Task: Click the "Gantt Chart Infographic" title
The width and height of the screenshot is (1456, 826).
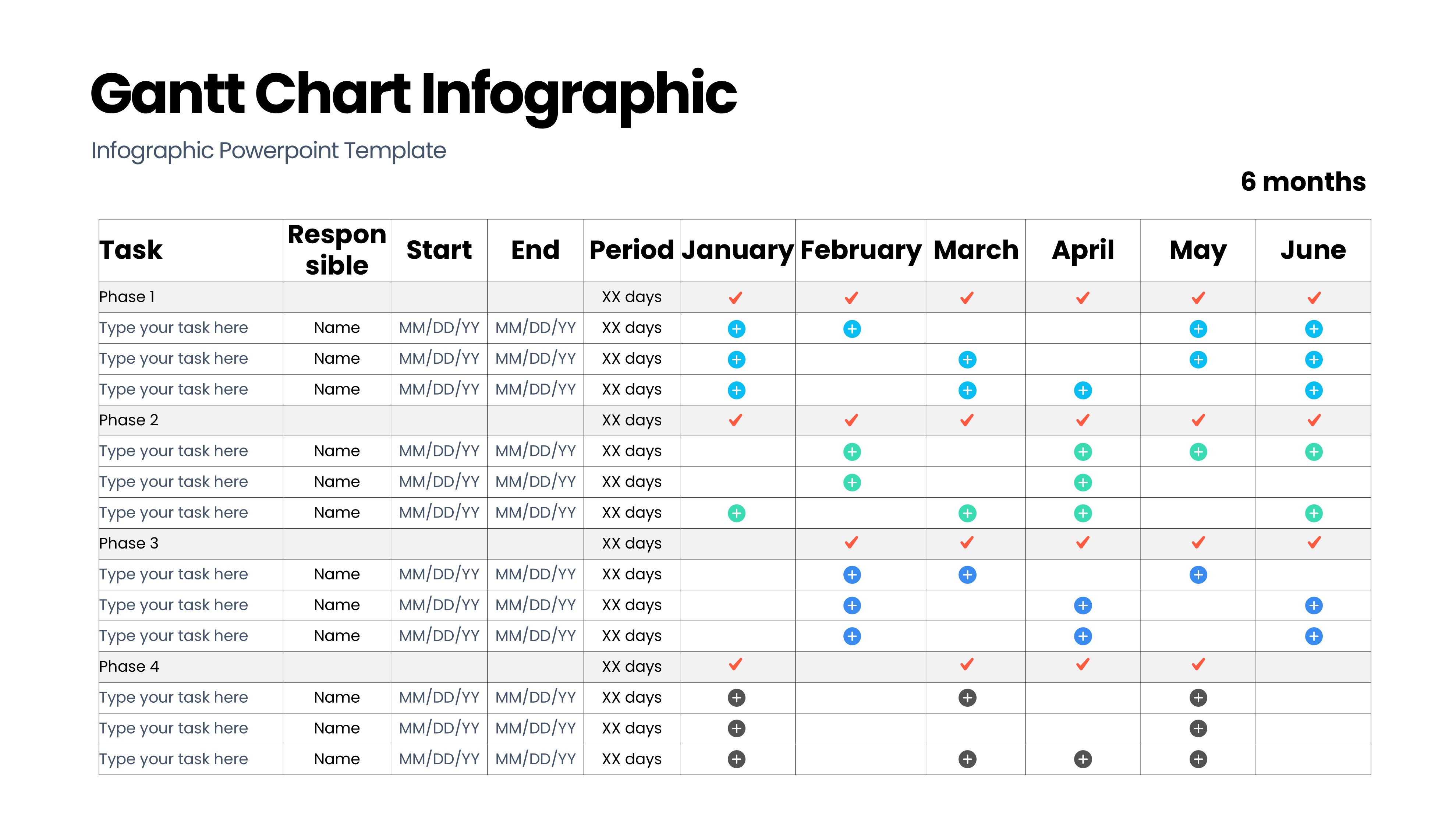Action: coord(413,94)
